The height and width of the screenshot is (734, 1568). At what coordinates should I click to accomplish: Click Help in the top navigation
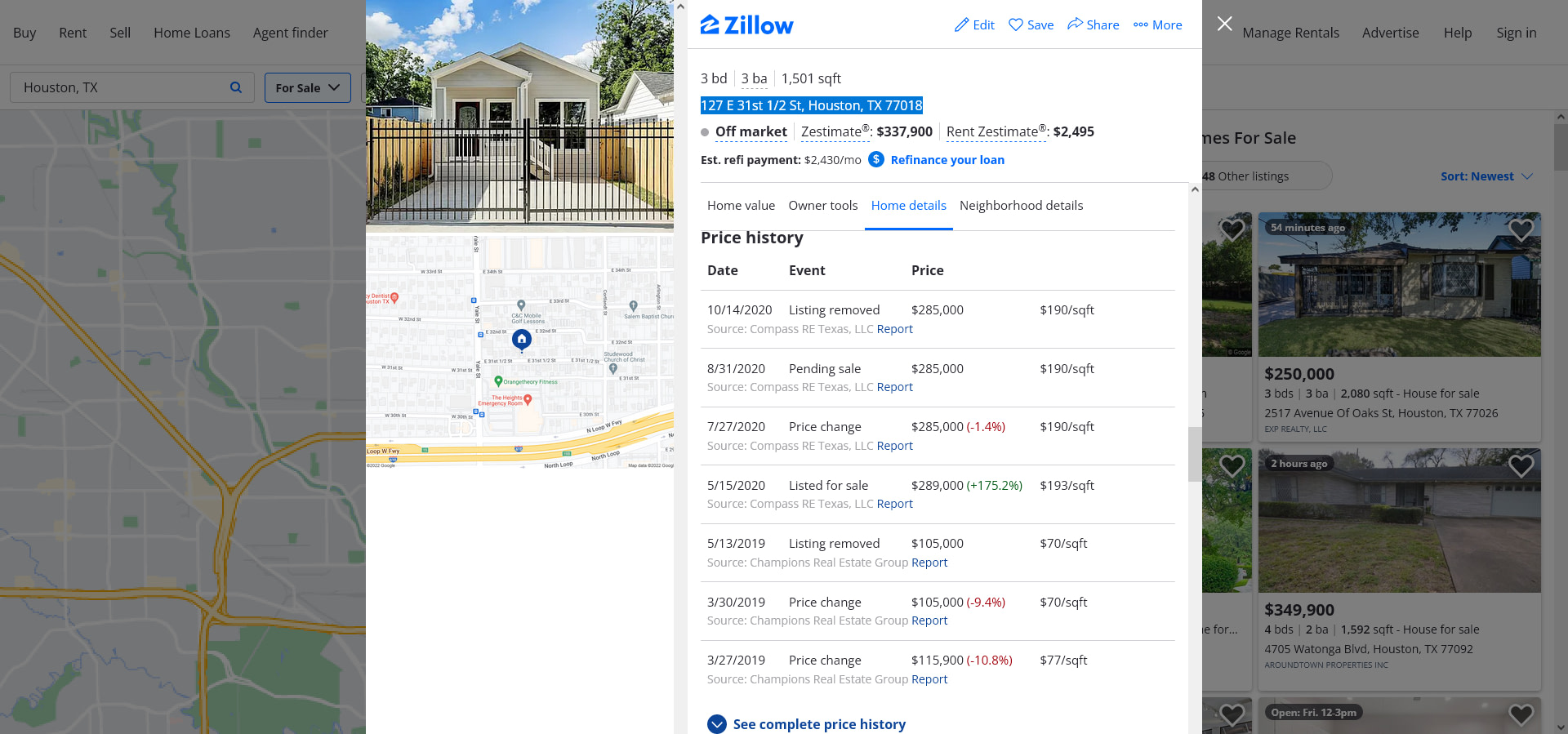[x=1458, y=33]
